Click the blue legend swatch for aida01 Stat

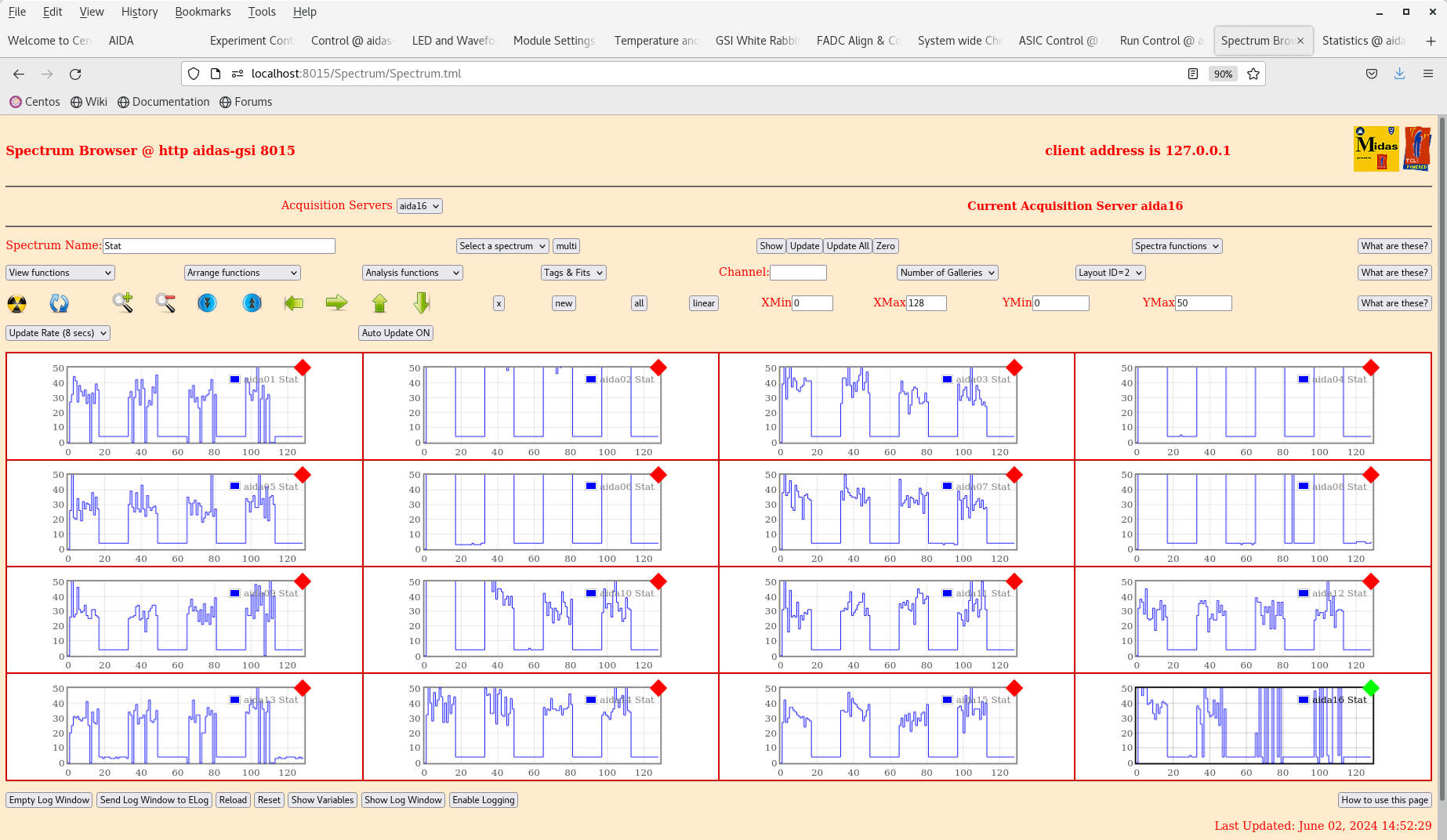click(x=234, y=379)
